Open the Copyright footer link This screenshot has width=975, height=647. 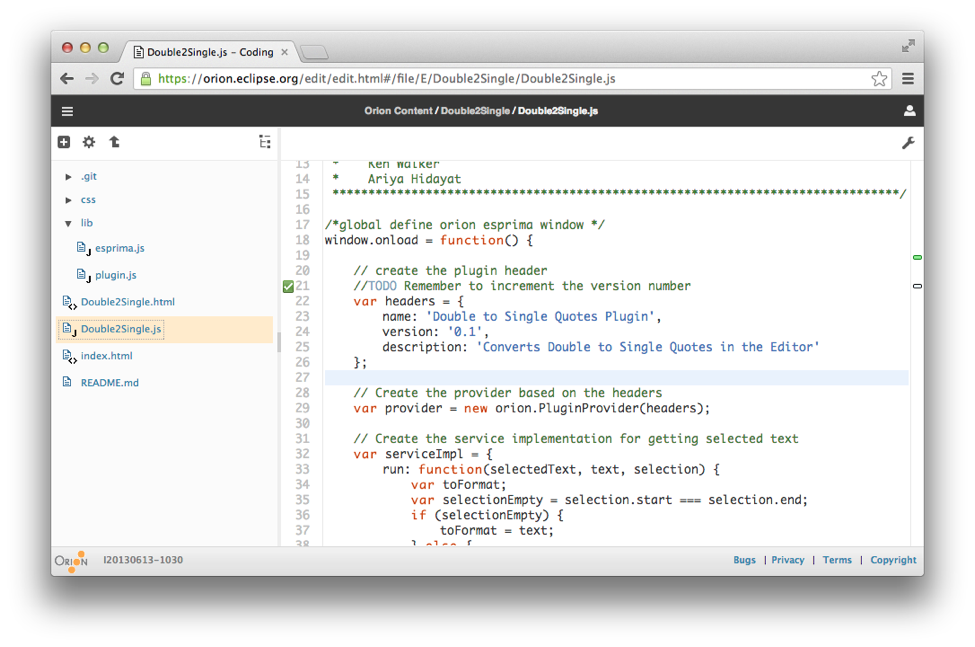coord(893,560)
